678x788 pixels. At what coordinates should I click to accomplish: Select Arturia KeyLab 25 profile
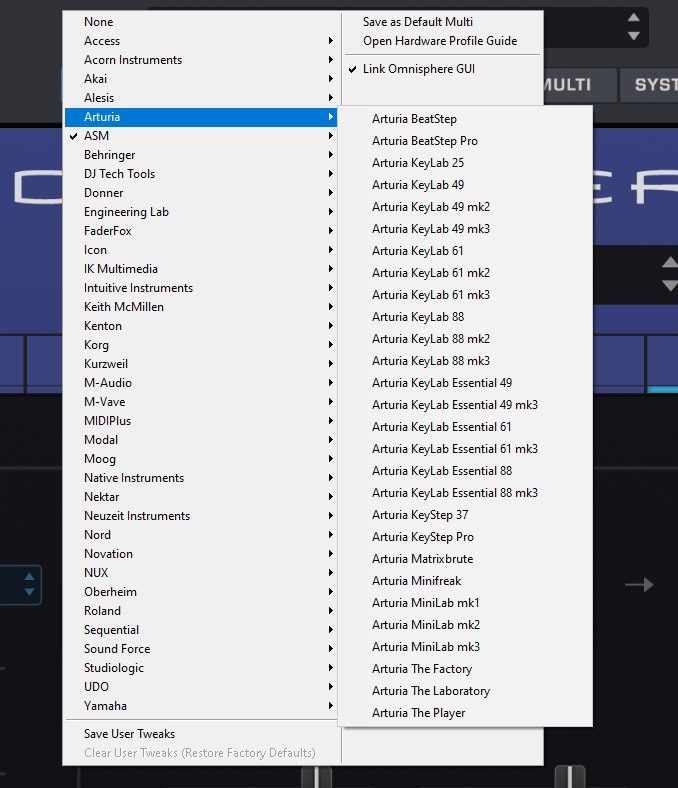tap(465, 163)
